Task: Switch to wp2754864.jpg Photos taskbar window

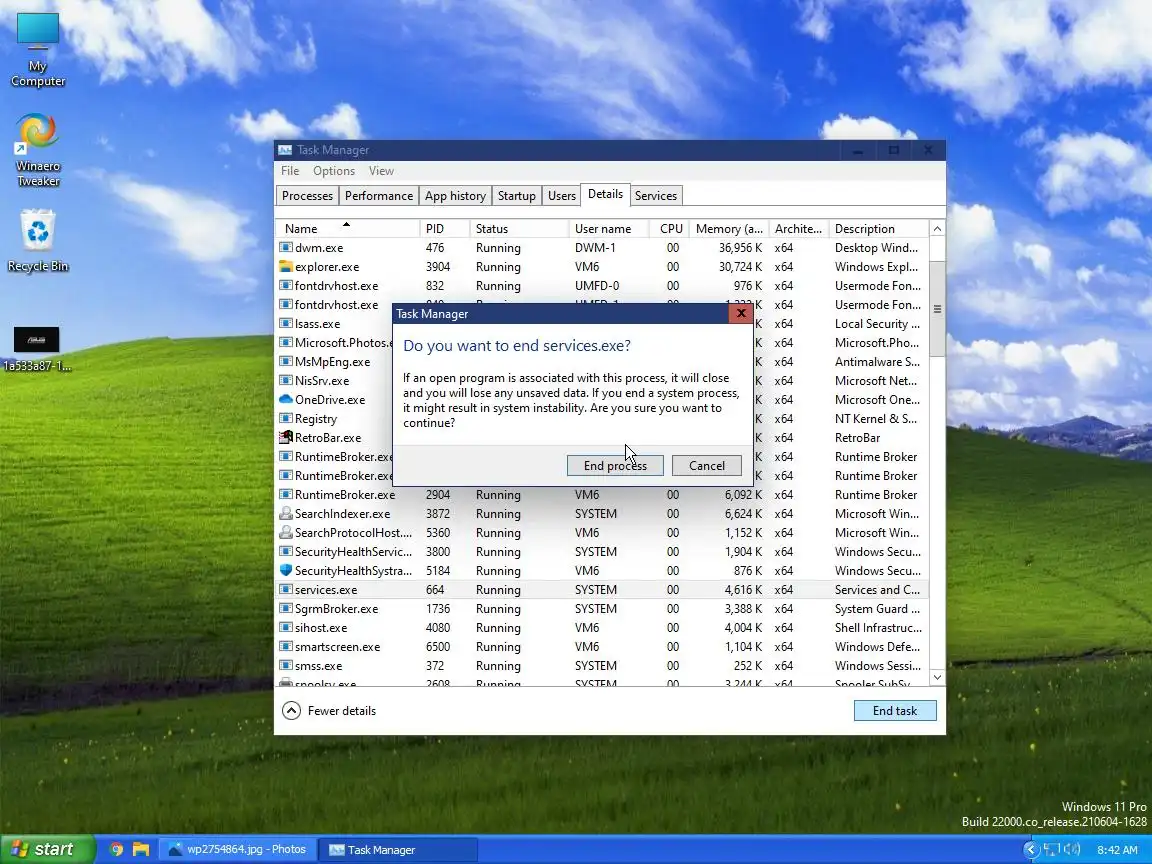Action: [x=238, y=849]
